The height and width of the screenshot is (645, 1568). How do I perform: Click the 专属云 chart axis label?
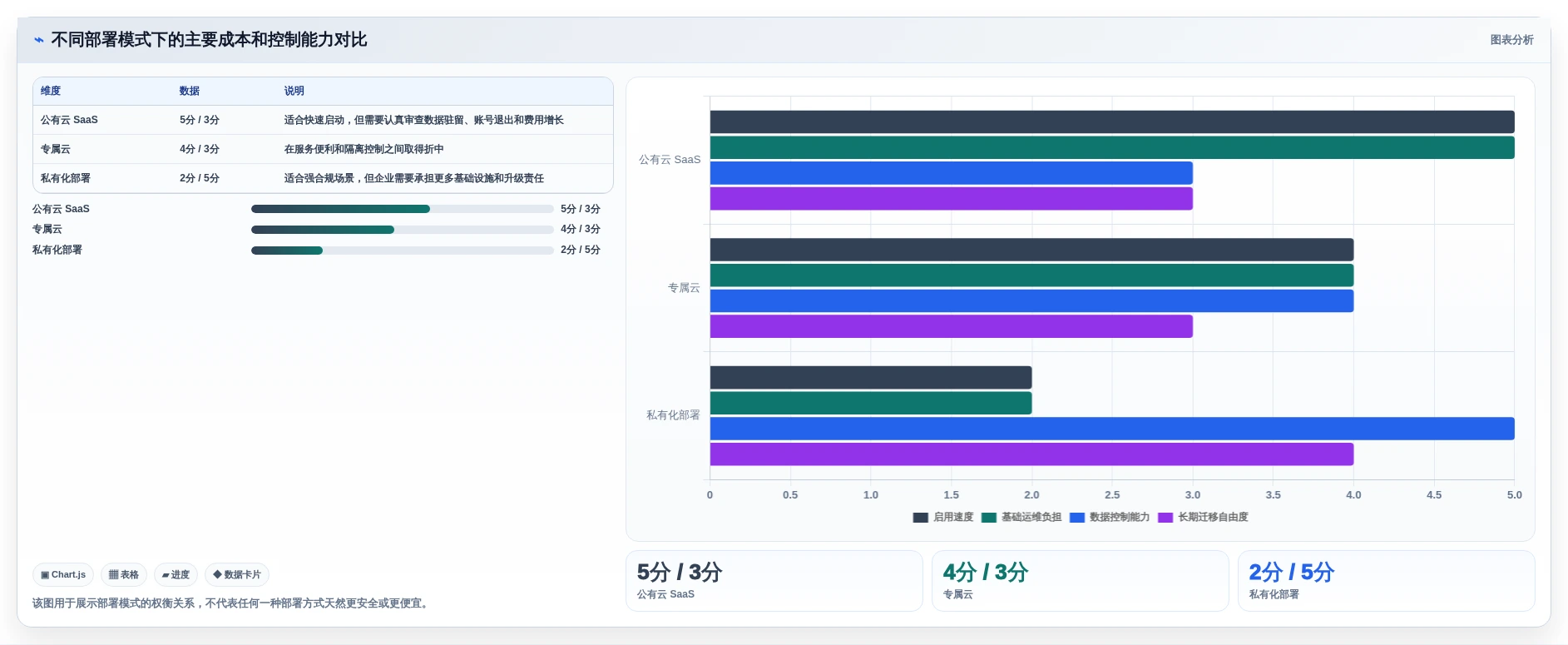(x=684, y=288)
